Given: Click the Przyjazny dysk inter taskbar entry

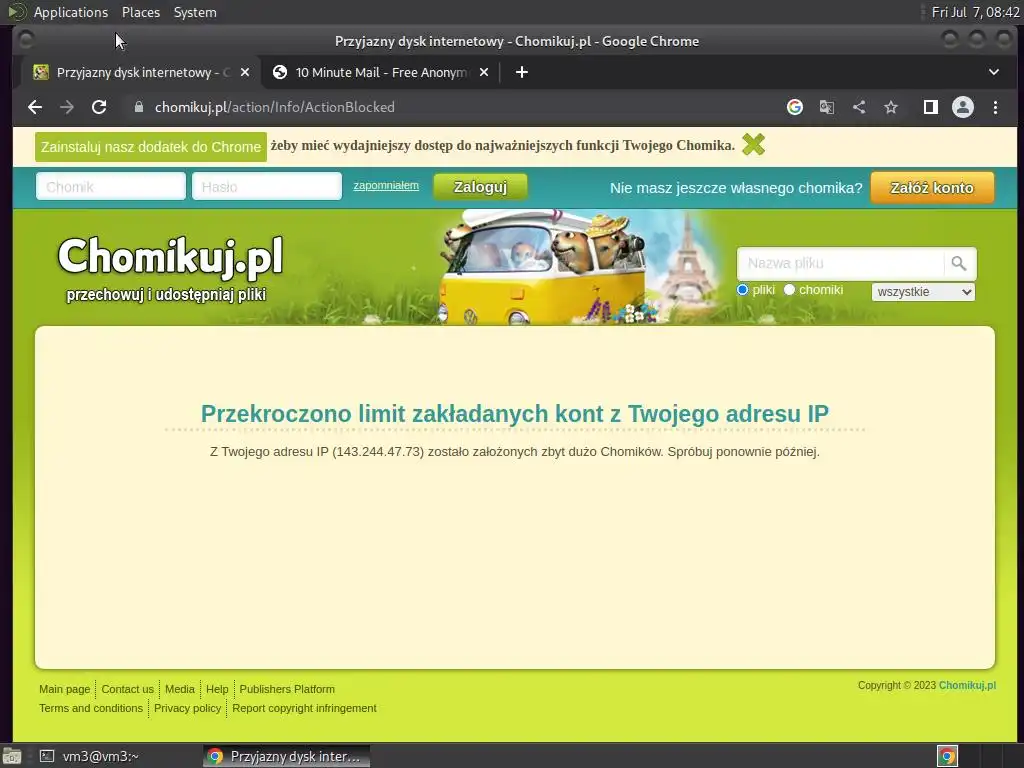Looking at the screenshot, I should (286, 756).
